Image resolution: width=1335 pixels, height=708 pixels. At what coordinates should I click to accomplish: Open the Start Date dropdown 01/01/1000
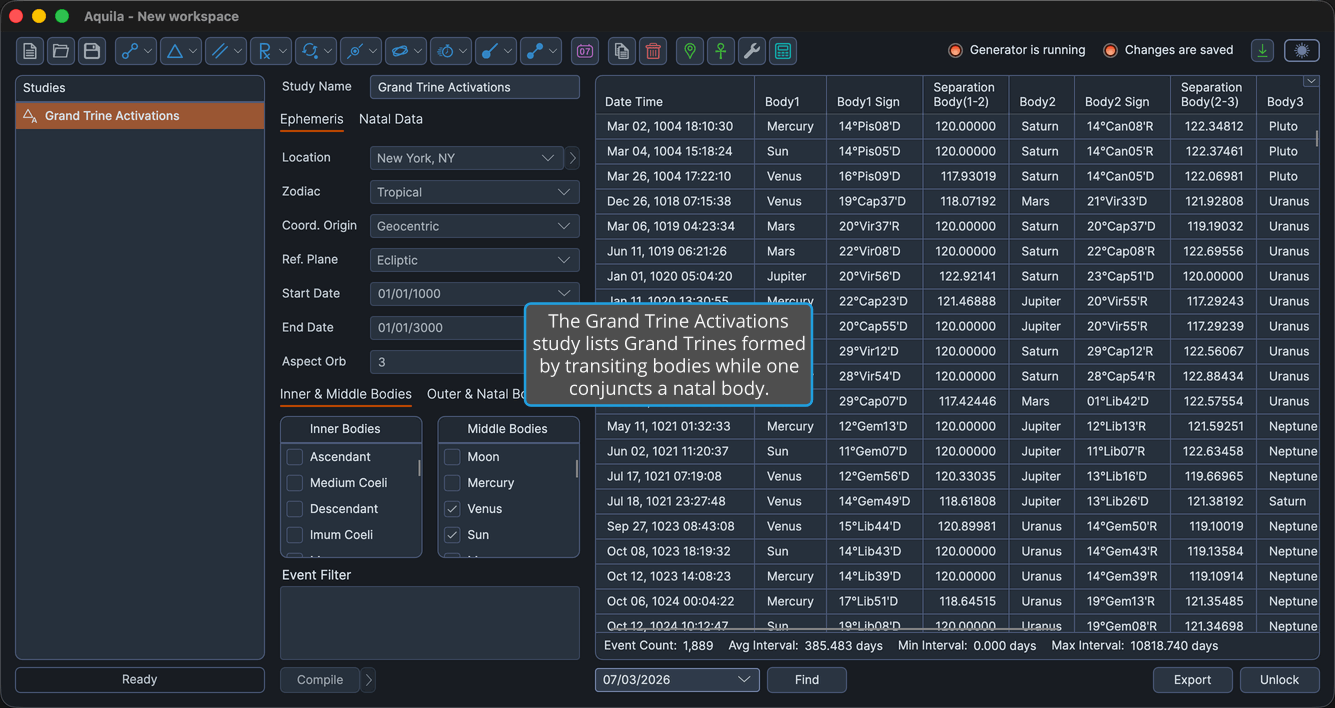click(474, 294)
